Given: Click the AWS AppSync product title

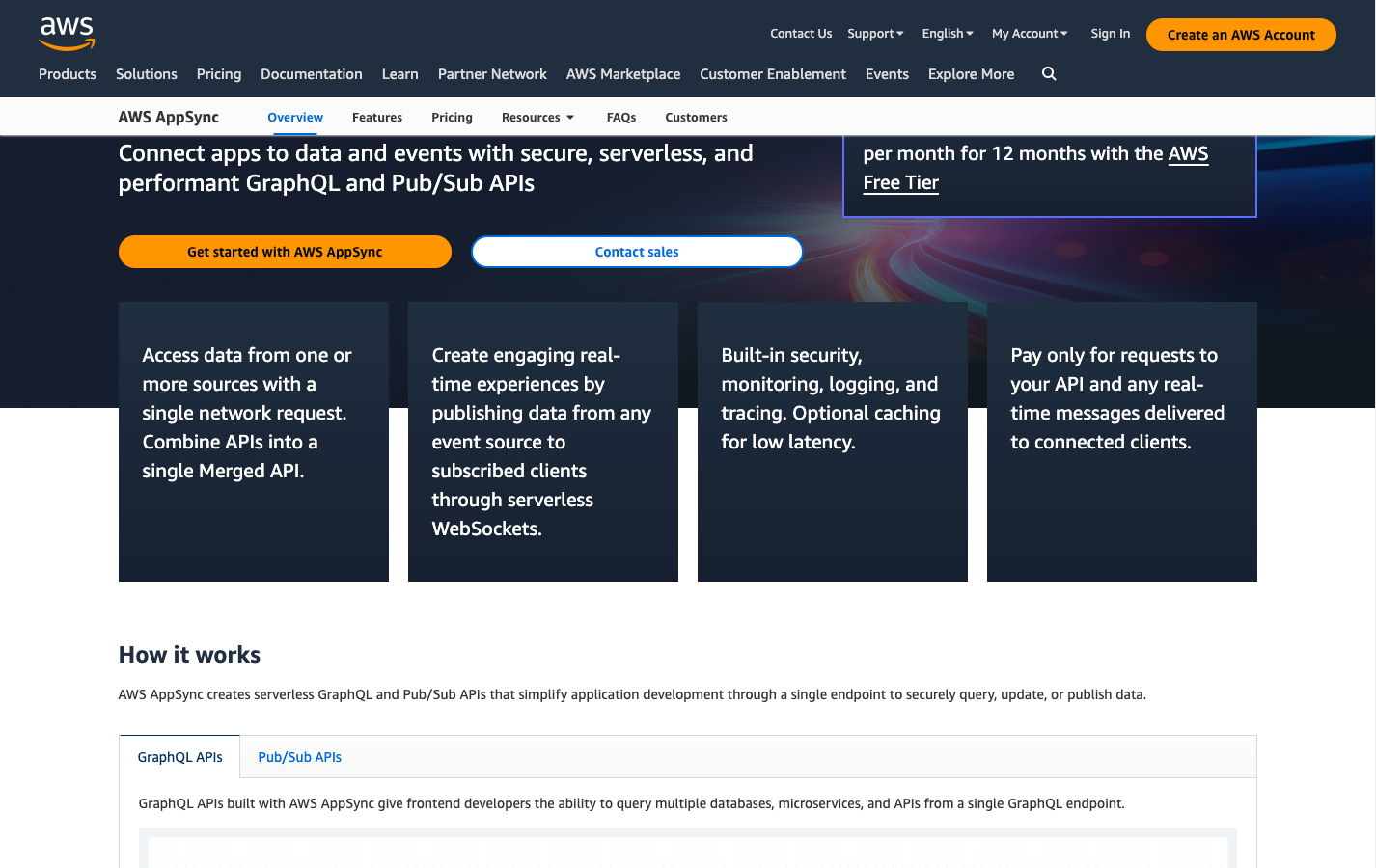Looking at the screenshot, I should [169, 118].
